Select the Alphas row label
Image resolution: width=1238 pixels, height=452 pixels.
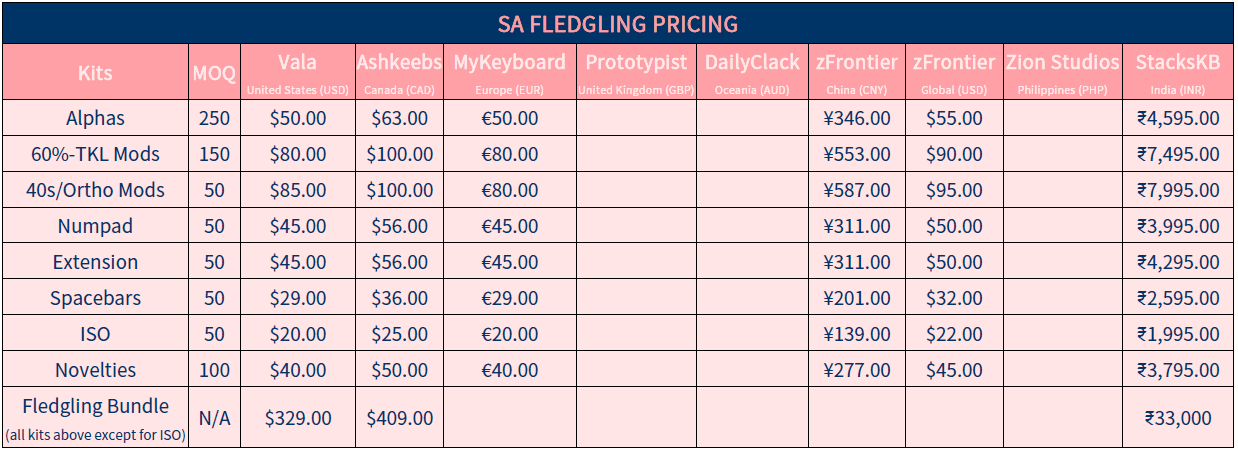(x=95, y=118)
